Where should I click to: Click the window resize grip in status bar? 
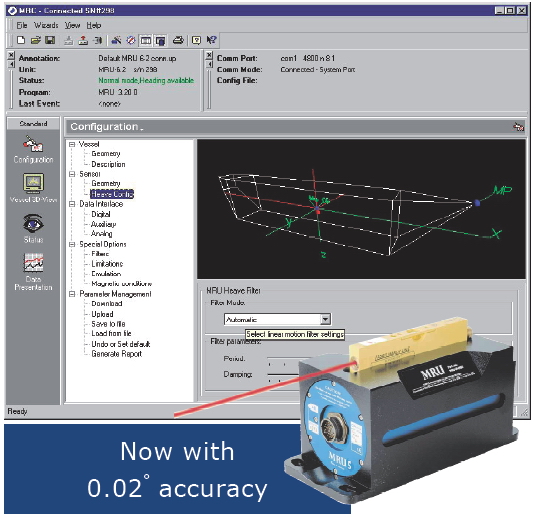(x=524, y=412)
